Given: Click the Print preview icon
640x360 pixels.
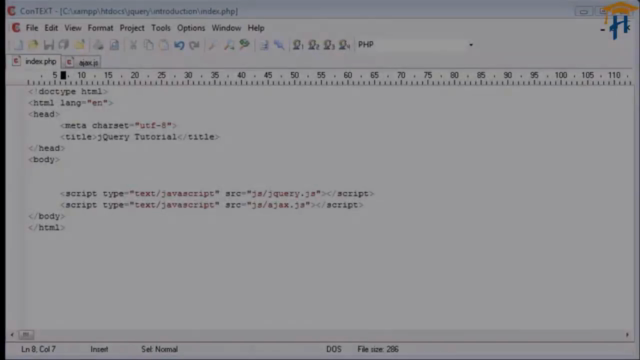Looking at the screenshot, I should (x=114, y=45).
